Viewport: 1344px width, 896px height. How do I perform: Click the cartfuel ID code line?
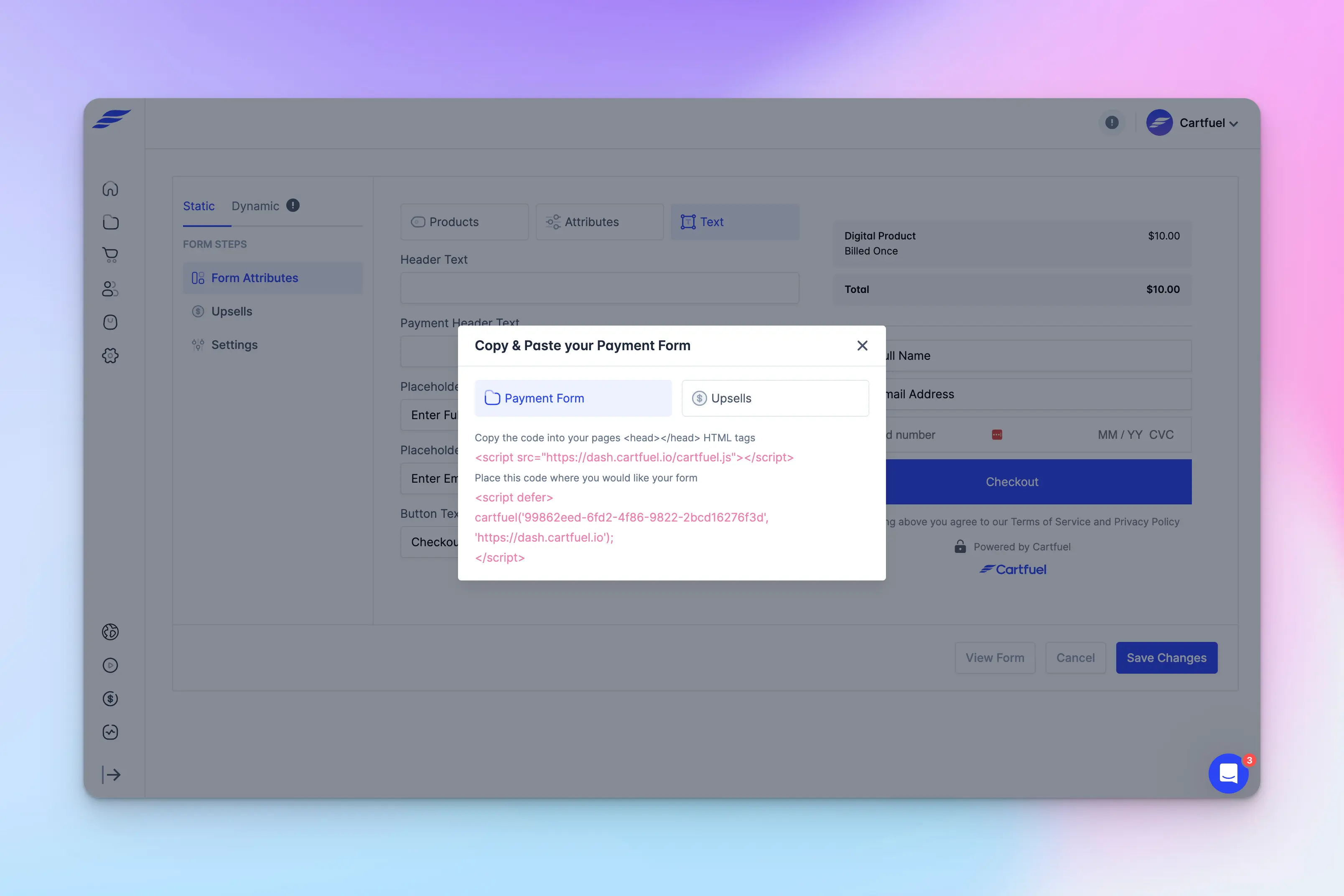[x=622, y=517]
